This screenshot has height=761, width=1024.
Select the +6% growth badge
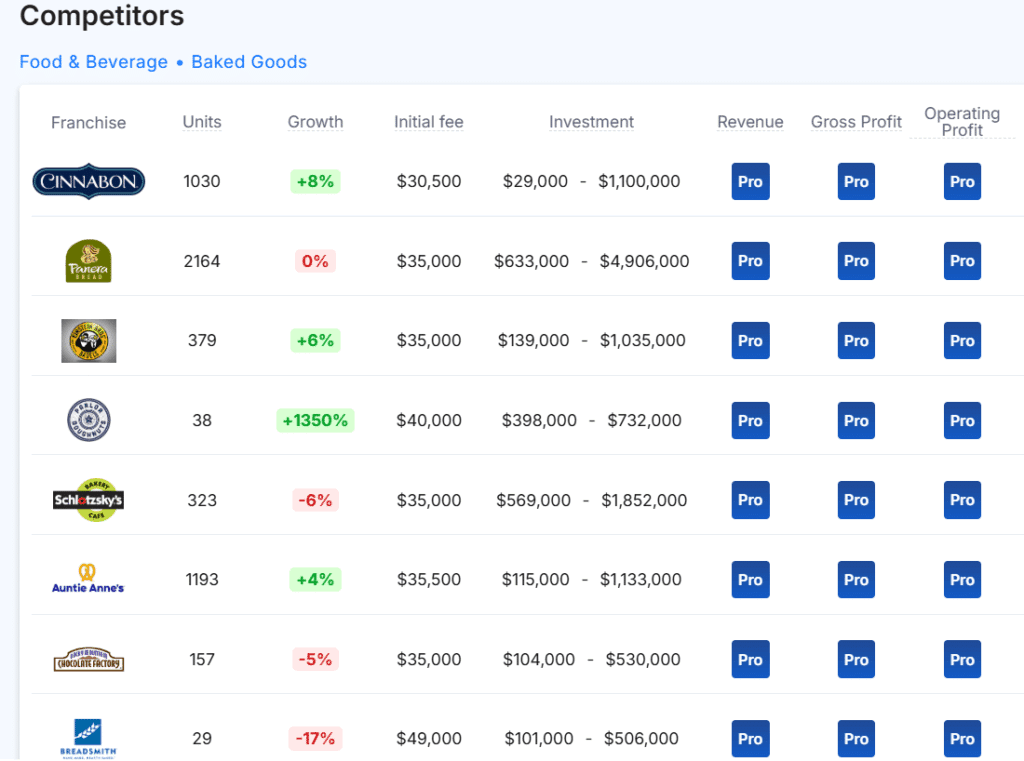tap(315, 341)
